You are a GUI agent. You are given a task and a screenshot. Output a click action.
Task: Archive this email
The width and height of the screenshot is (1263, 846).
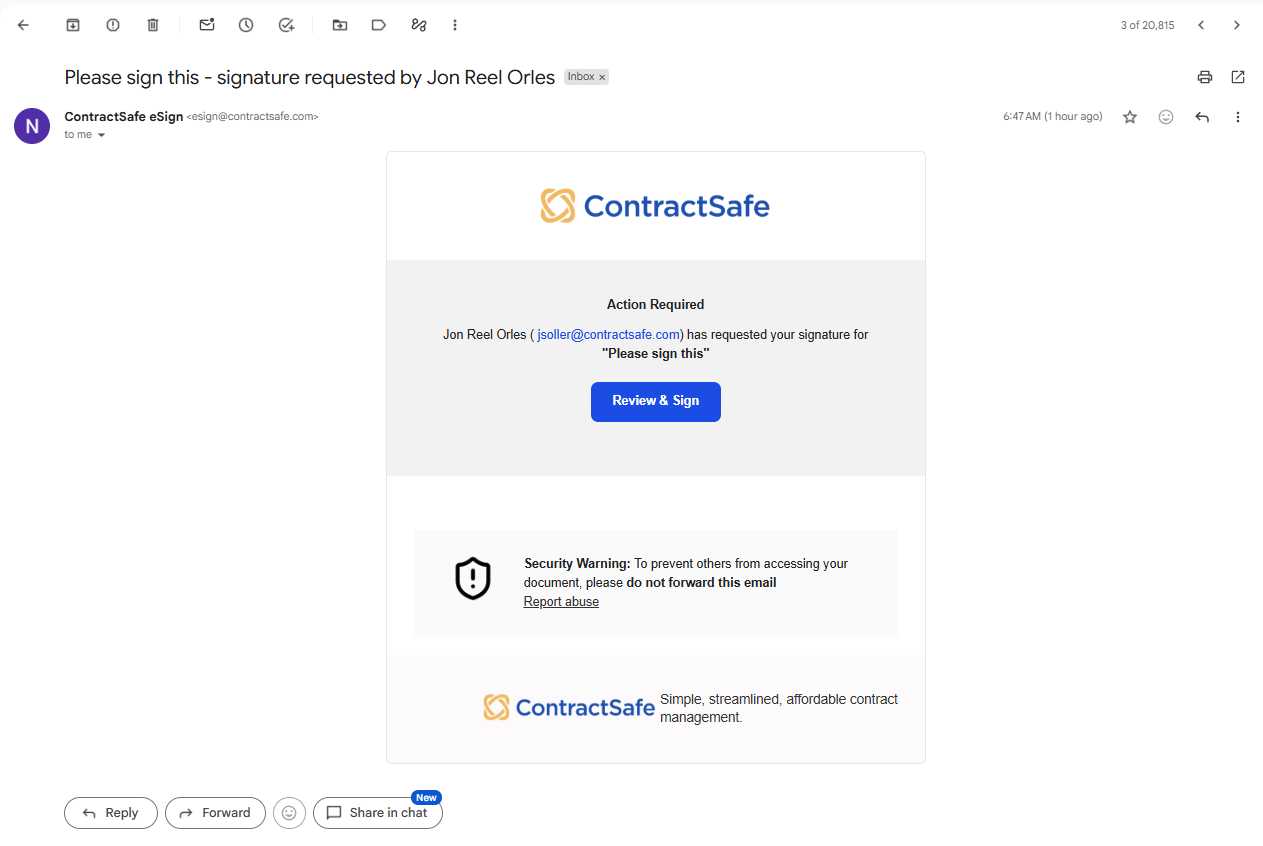73,25
